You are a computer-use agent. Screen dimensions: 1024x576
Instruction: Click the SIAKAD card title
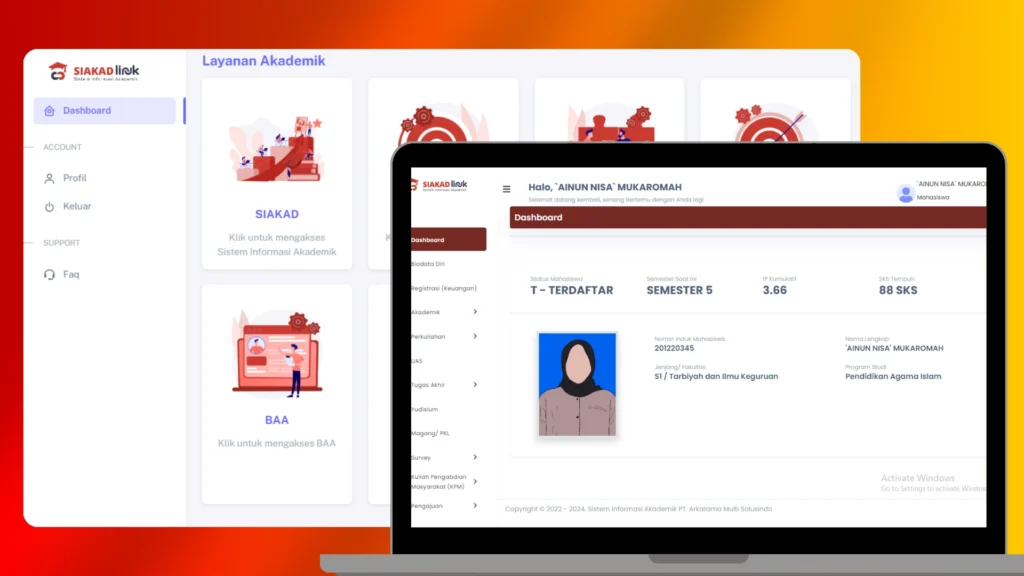[277, 214]
